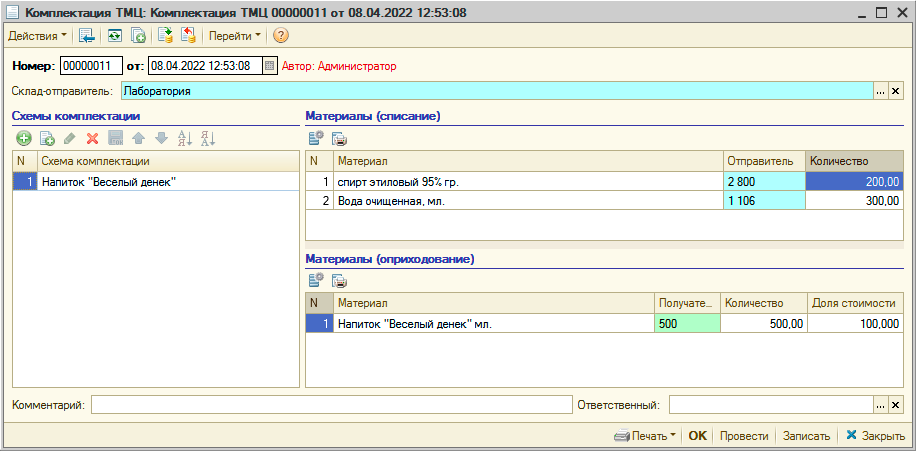Click the red X delete row icon
The width and height of the screenshot is (916, 451).
pos(92,139)
